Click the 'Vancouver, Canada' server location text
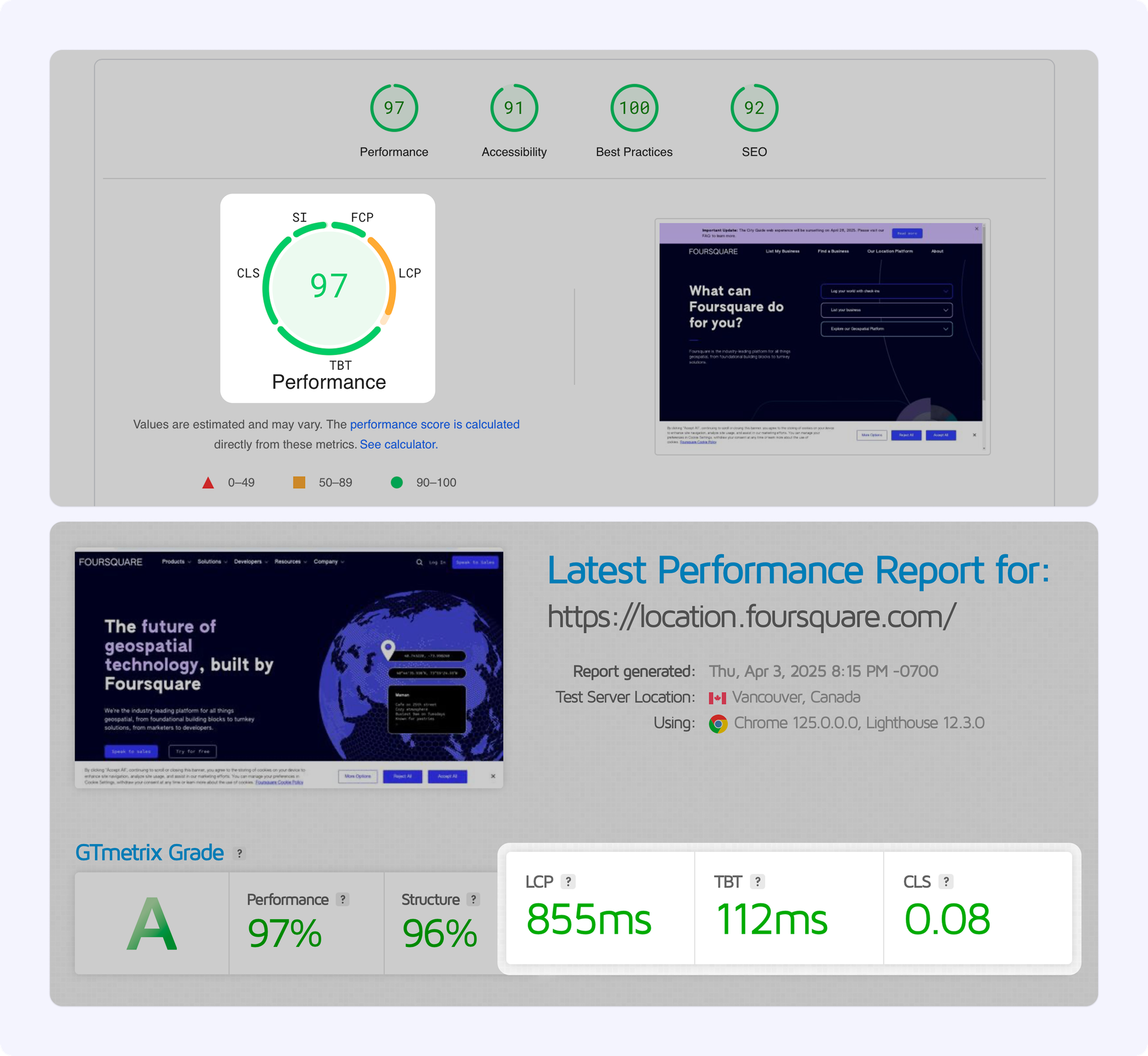 tap(796, 697)
